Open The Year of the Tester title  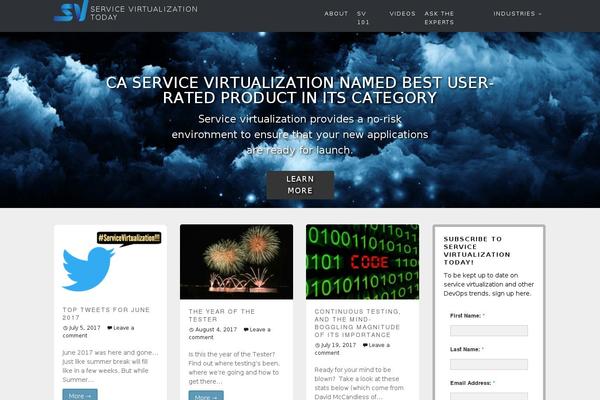222,315
